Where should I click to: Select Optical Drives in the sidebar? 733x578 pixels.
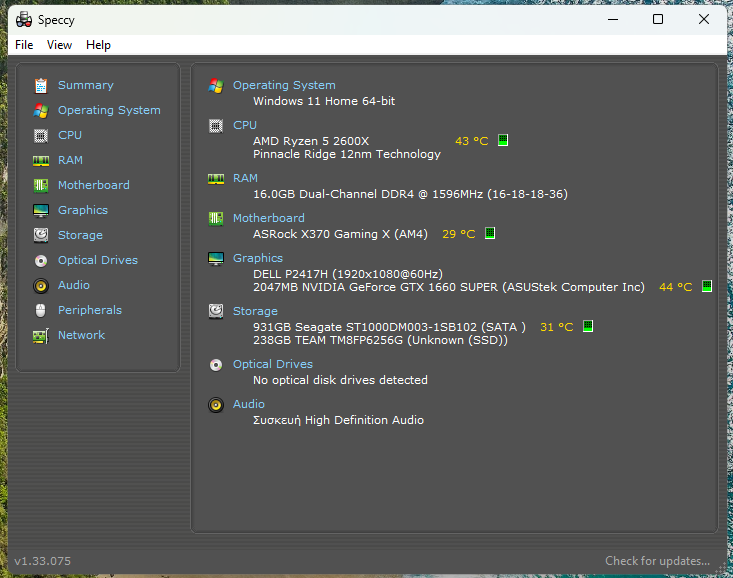[x=97, y=260]
